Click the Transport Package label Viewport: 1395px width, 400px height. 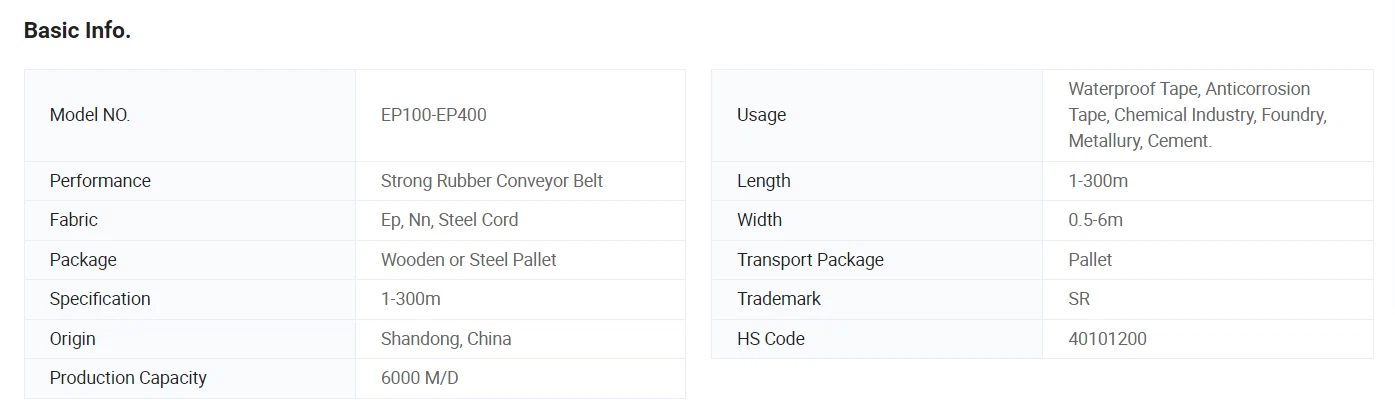coord(810,260)
